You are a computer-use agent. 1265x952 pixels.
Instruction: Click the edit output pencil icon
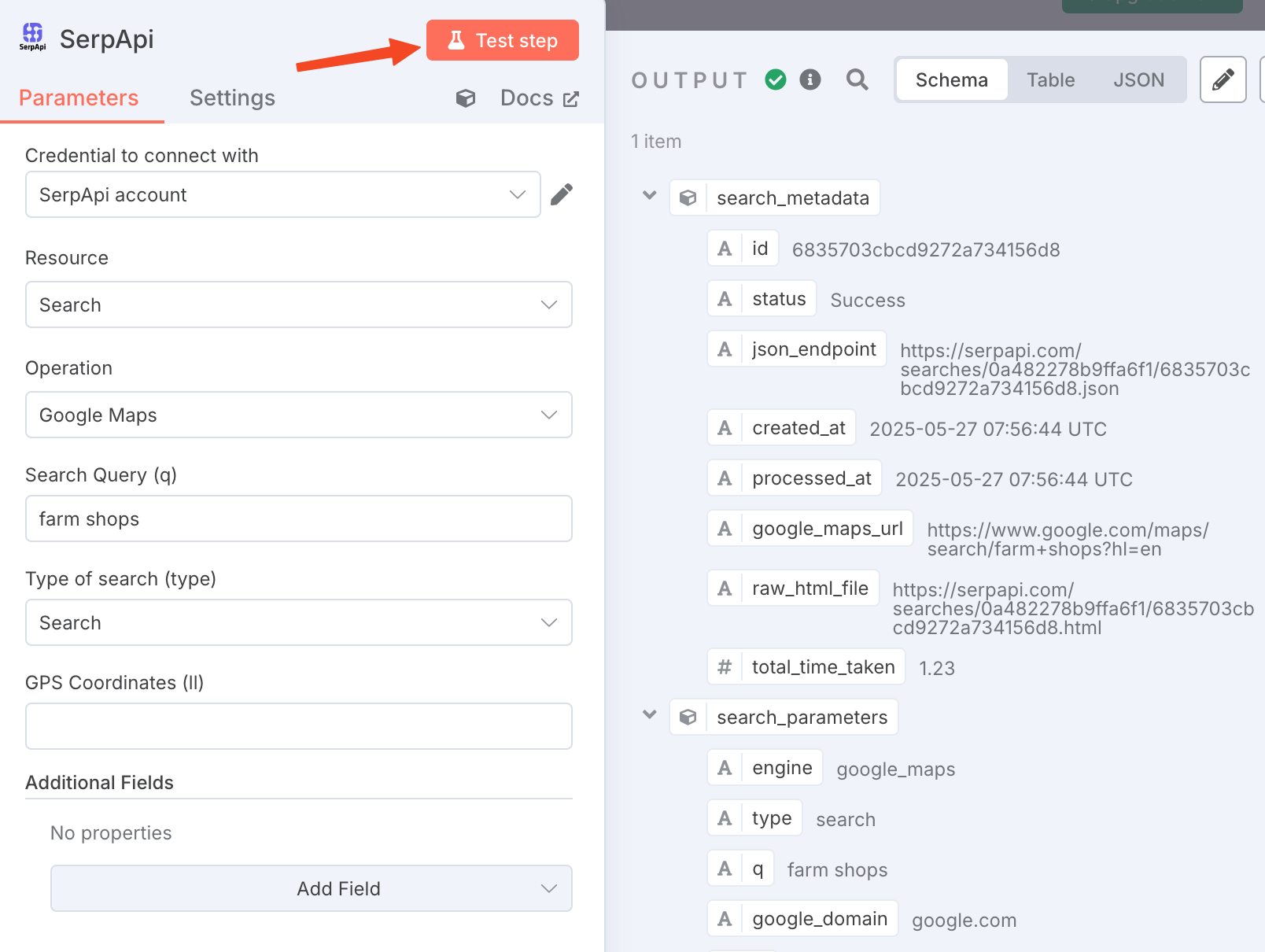pos(1223,79)
